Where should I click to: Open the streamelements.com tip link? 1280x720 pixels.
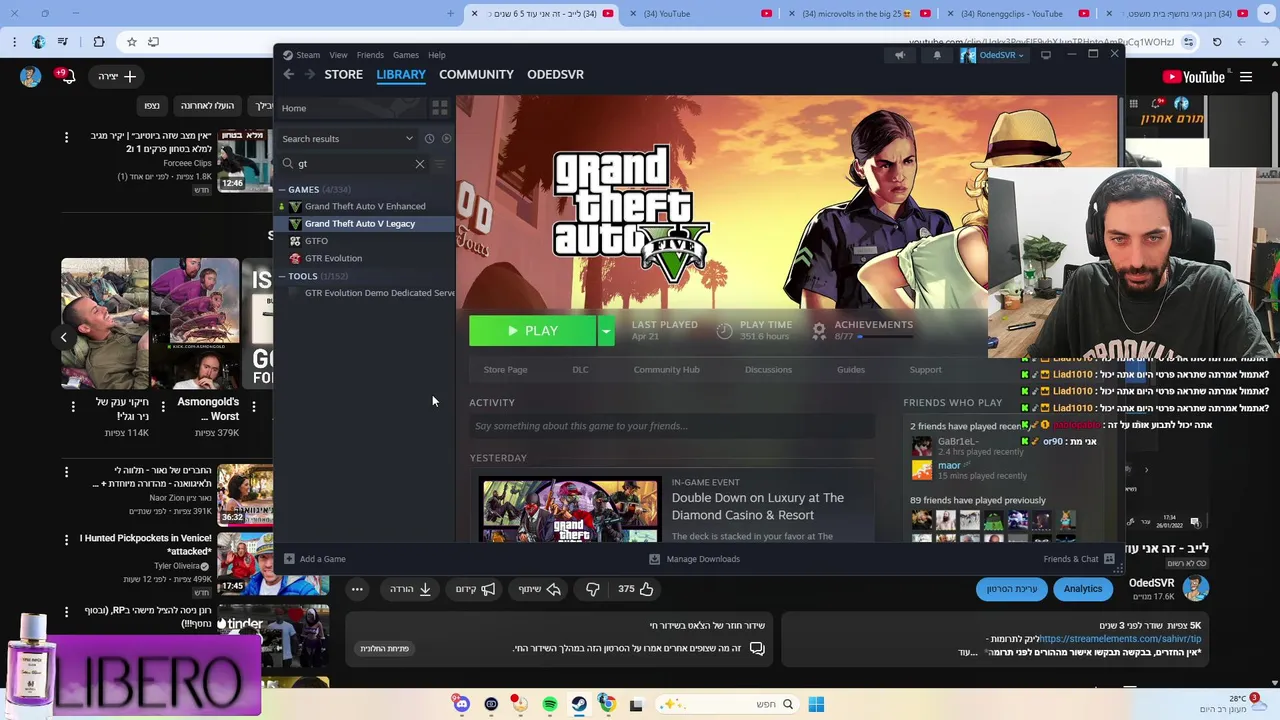[x=1119, y=639]
